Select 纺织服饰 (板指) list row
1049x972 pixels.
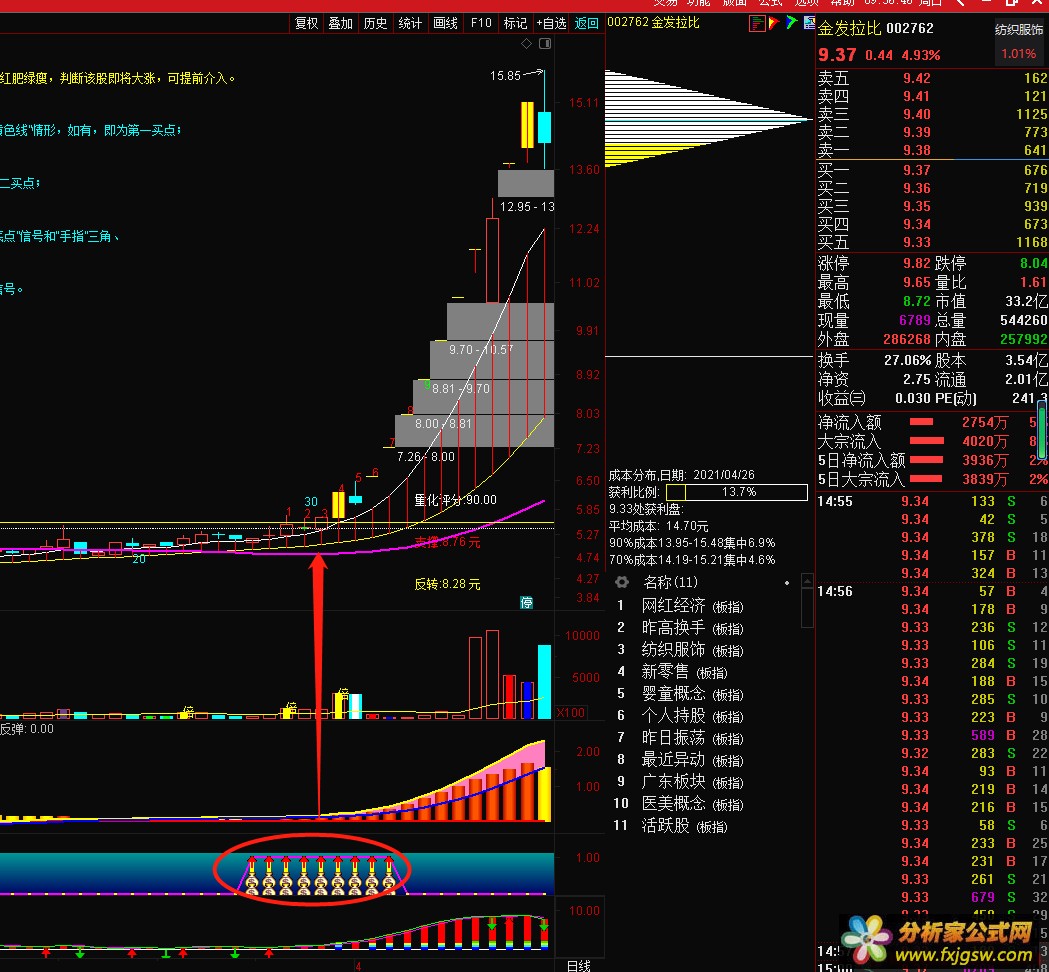click(x=692, y=650)
